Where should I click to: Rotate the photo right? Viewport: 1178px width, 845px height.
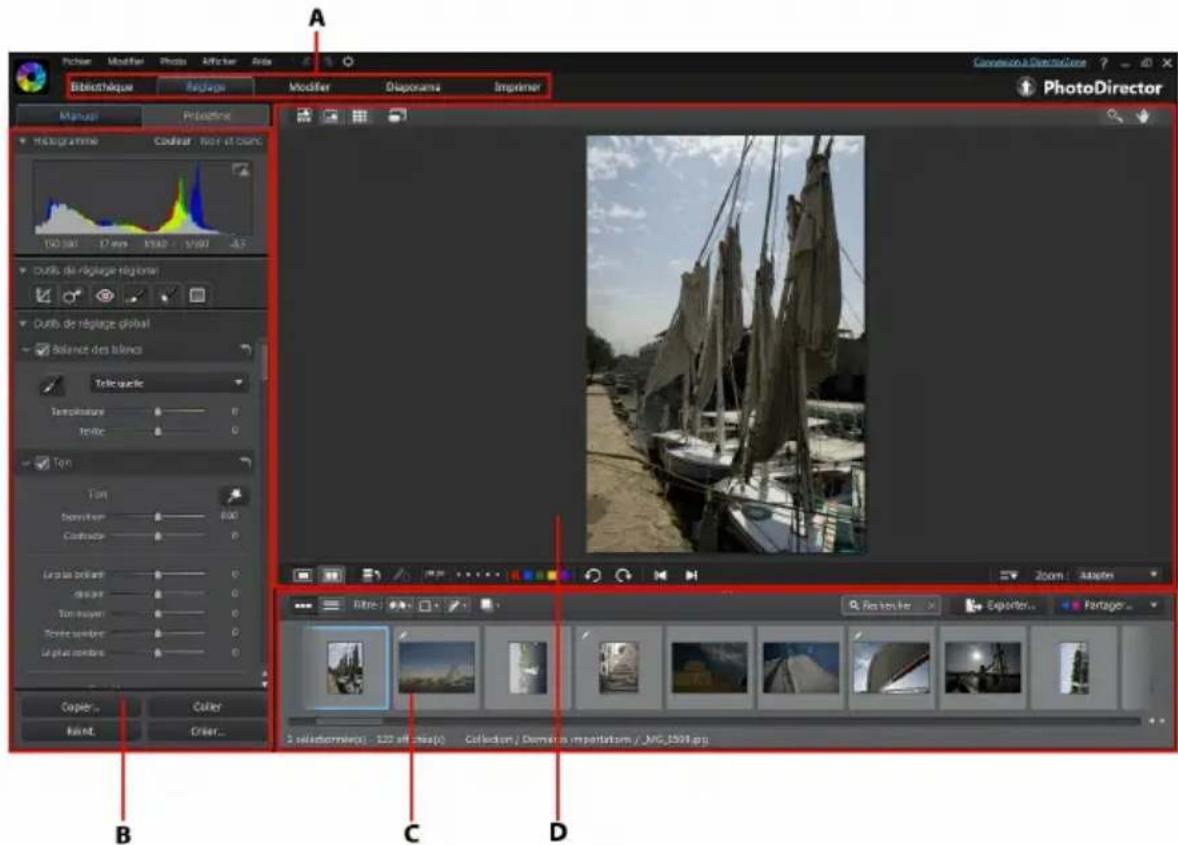tap(624, 575)
